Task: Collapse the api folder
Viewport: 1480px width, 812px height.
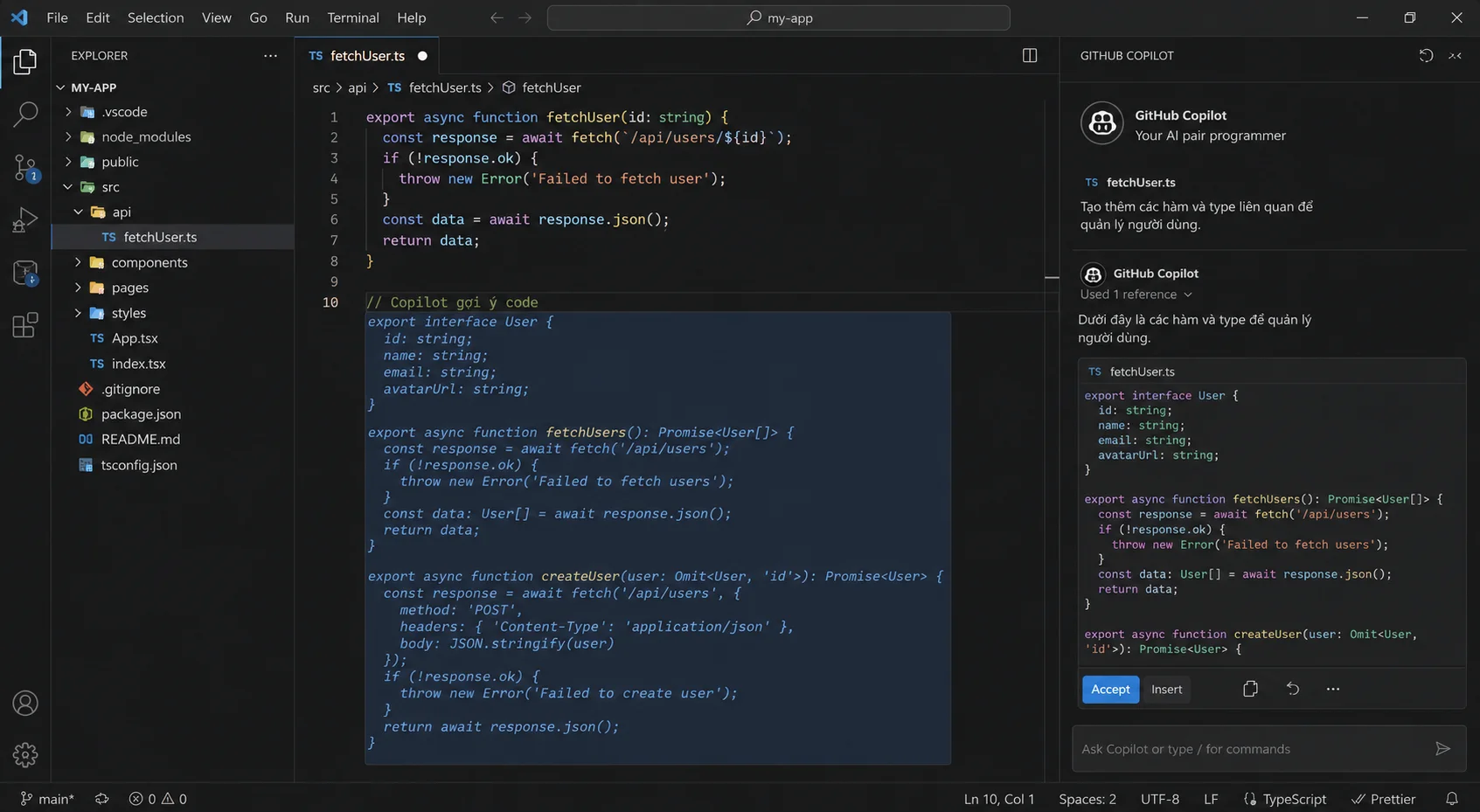Action: click(x=79, y=212)
